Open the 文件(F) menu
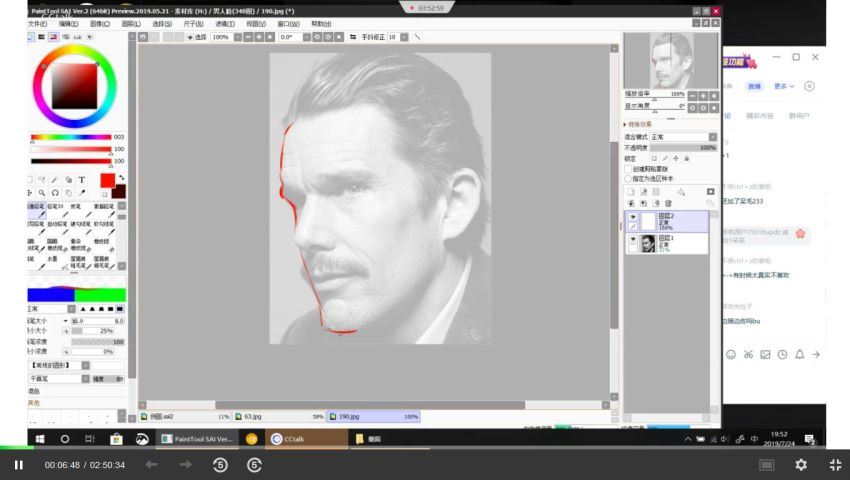Screen dimensions: 850x480 pos(37,24)
